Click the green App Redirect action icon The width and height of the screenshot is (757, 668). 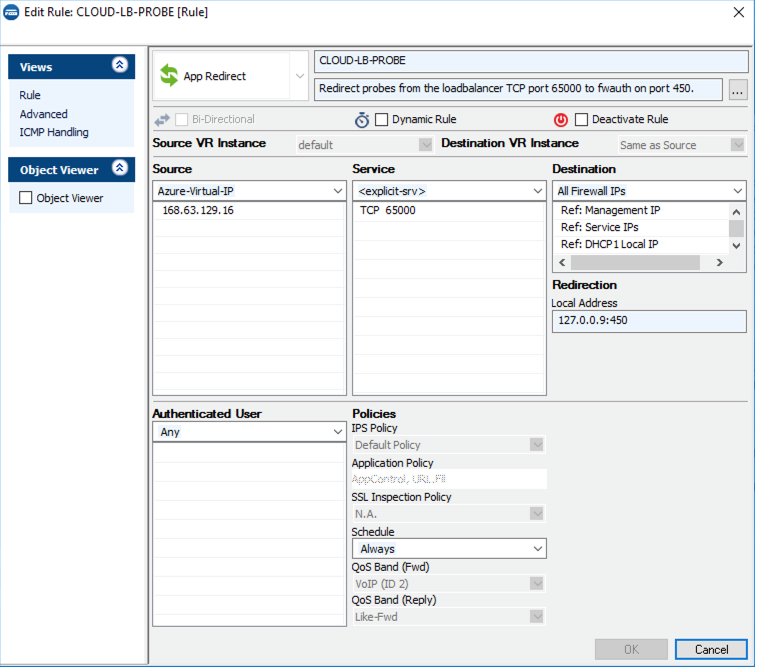[x=169, y=75]
